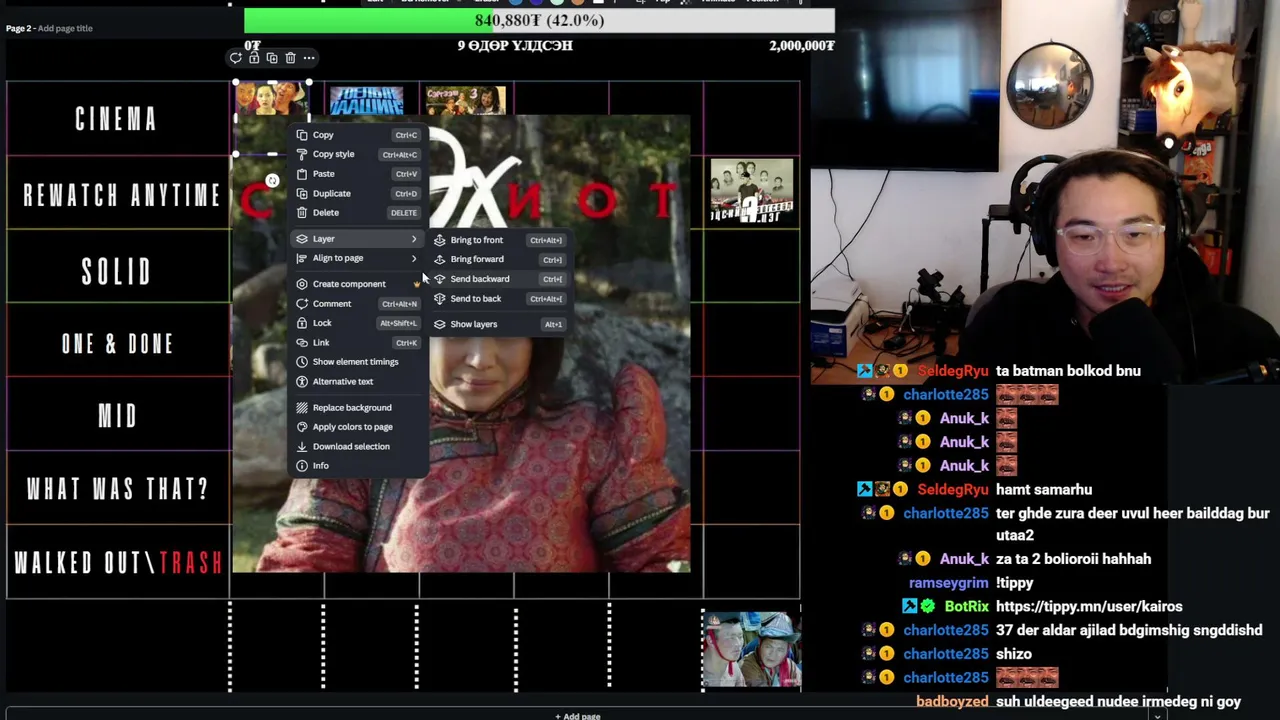Click the Bring to front icon

coord(440,240)
